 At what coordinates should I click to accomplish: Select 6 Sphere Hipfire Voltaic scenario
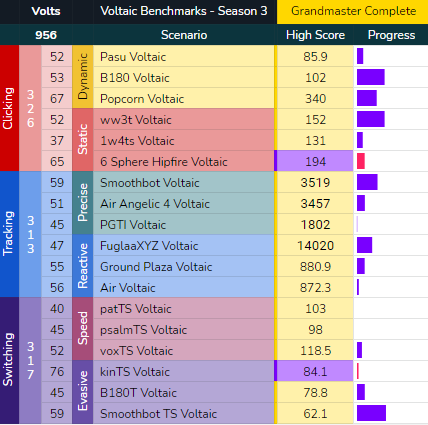click(x=184, y=162)
